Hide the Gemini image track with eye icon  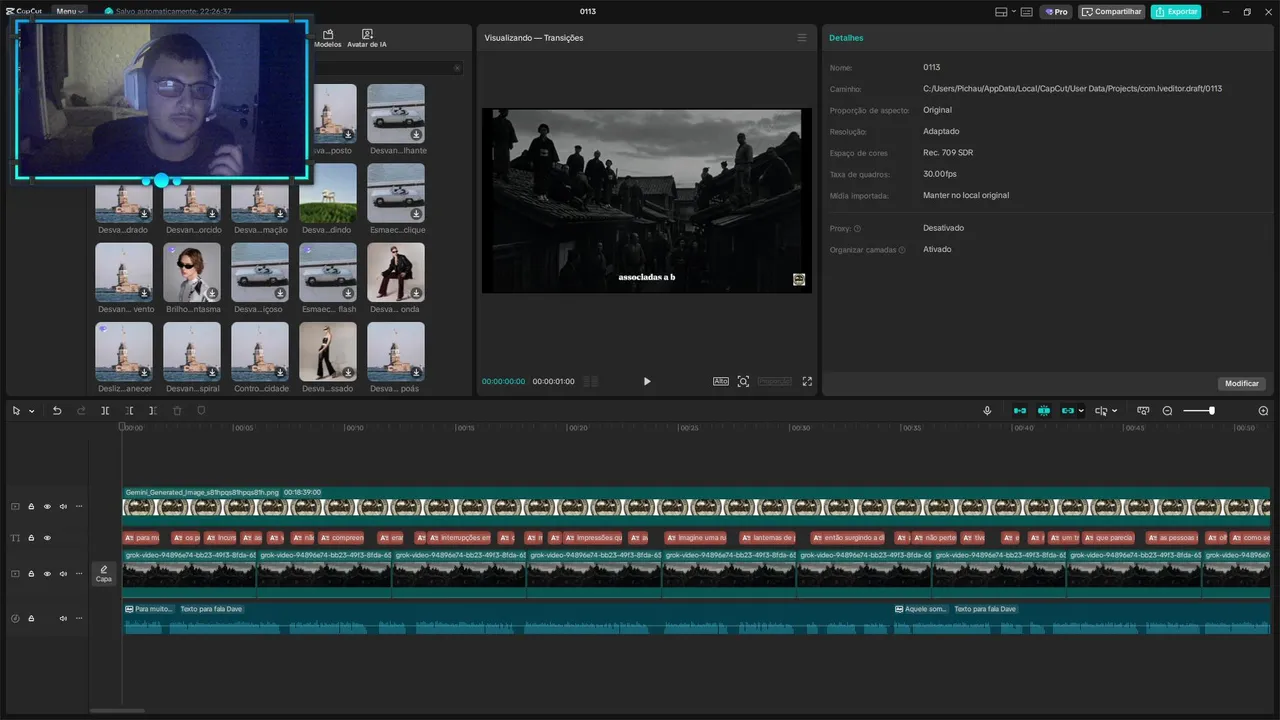tap(47, 507)
